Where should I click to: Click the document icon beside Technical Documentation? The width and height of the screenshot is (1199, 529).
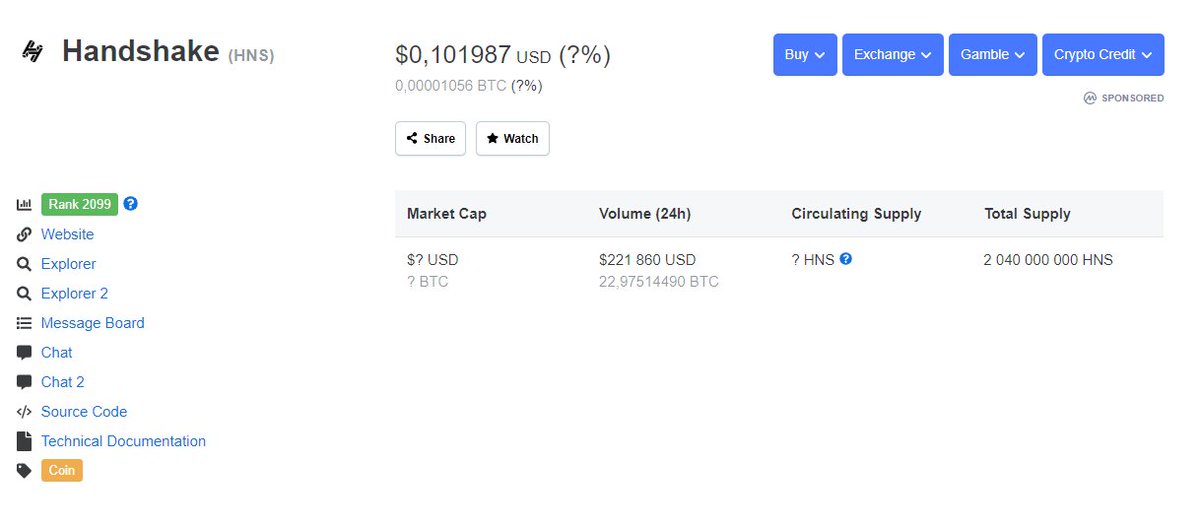(24, 441)
